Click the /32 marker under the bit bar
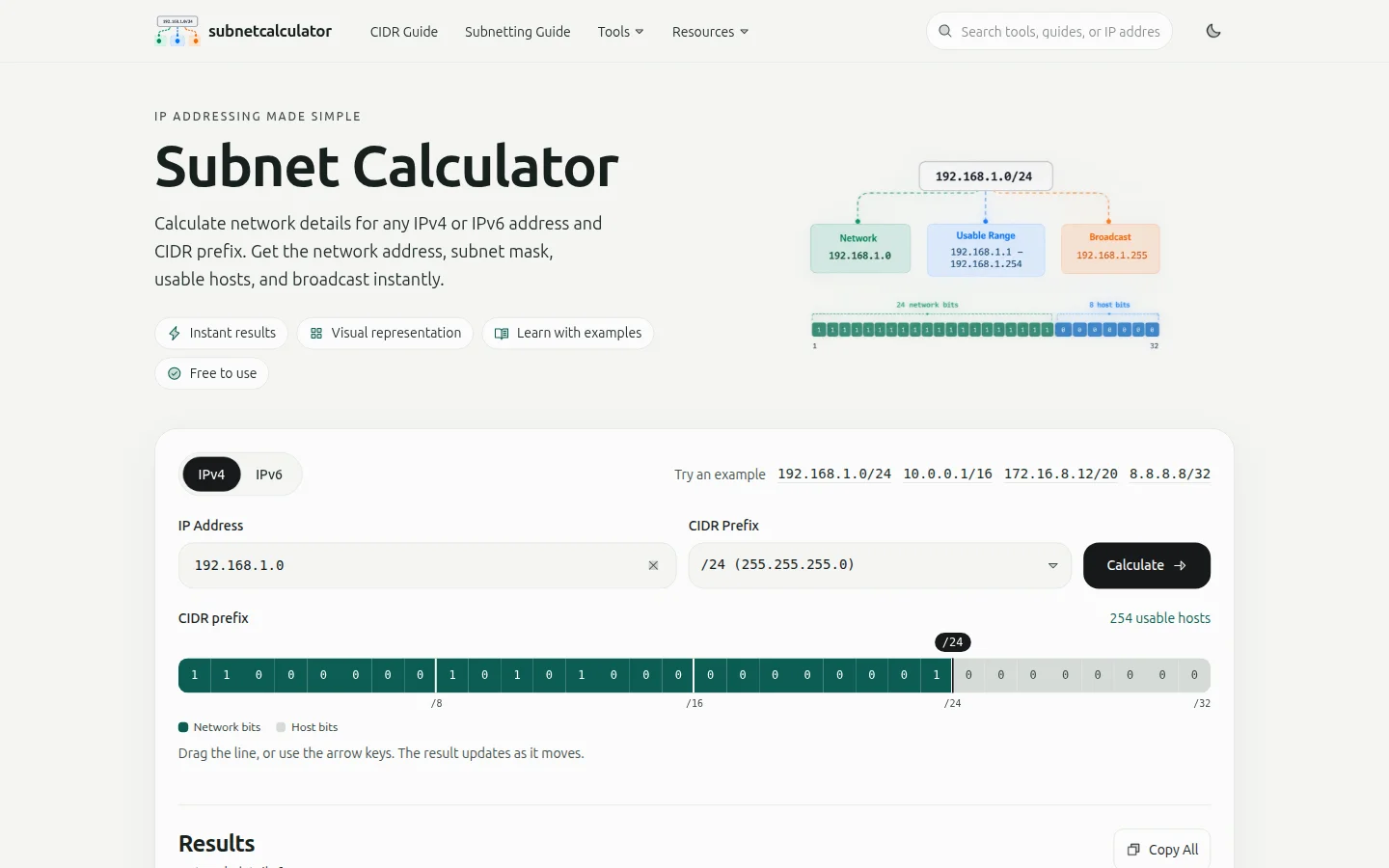 click(1202, 703)
